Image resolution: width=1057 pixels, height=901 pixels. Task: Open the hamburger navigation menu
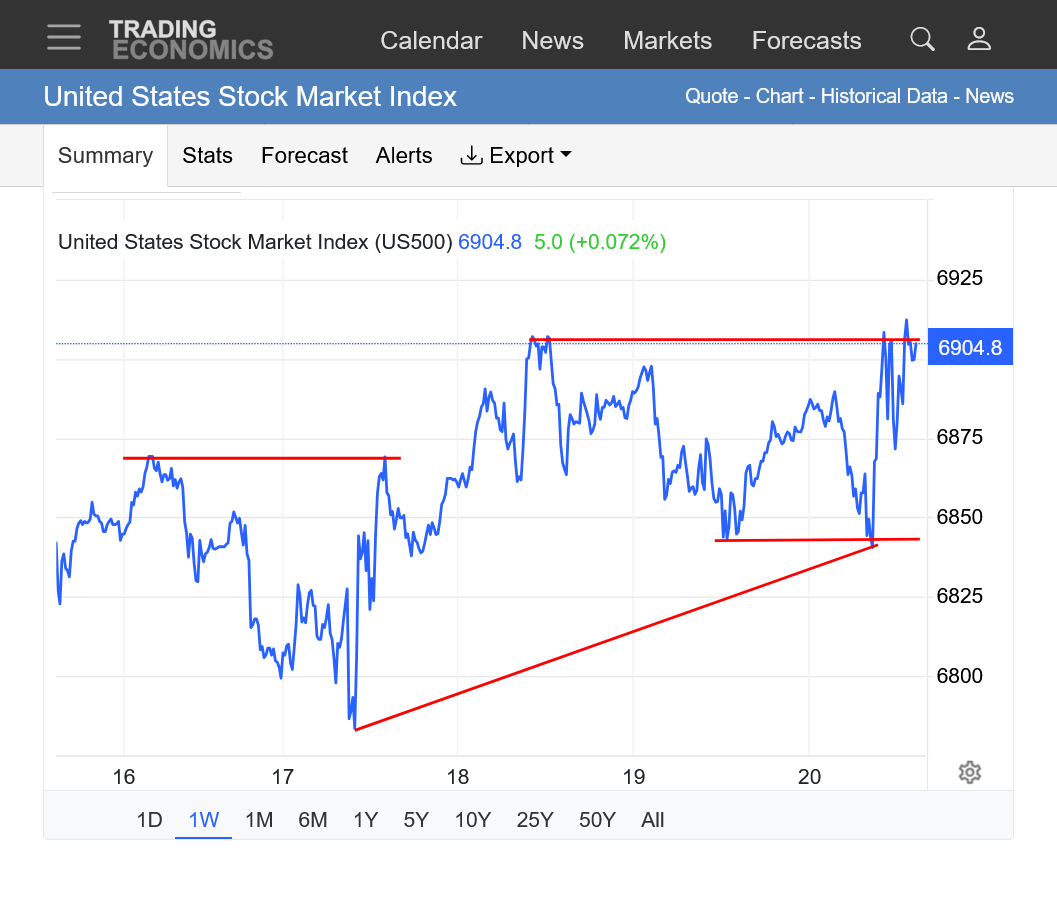tap(64, 38)
